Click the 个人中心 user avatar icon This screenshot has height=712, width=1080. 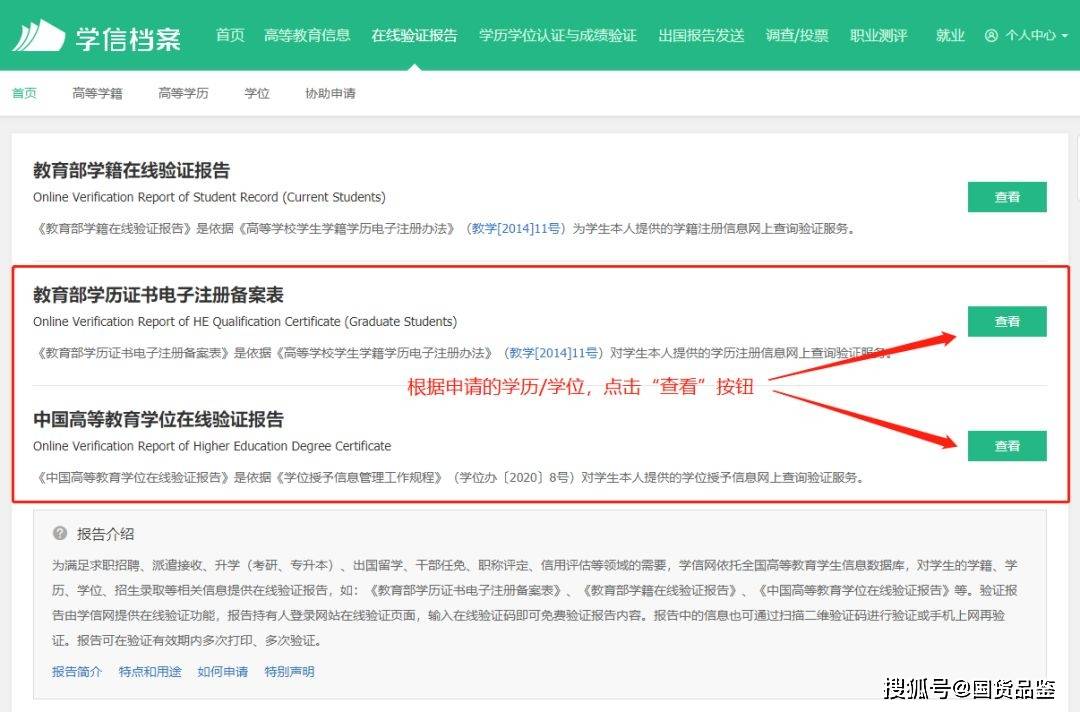[991, 36]
